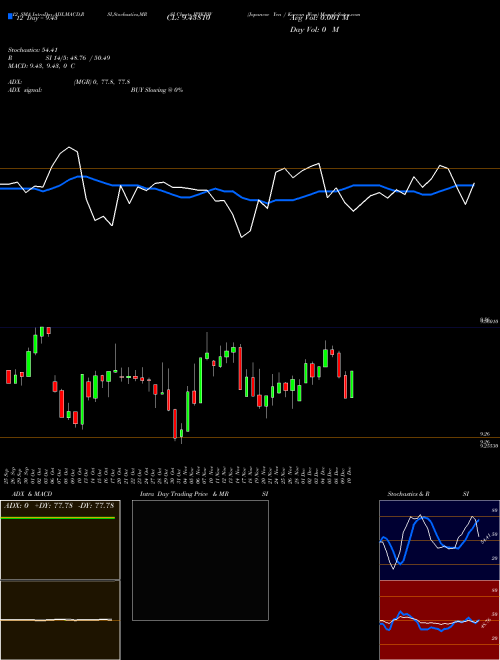Click the 'Avg Vol: 0.001 M' label
This screenshot has width=500, height=660.
(319, 18)
